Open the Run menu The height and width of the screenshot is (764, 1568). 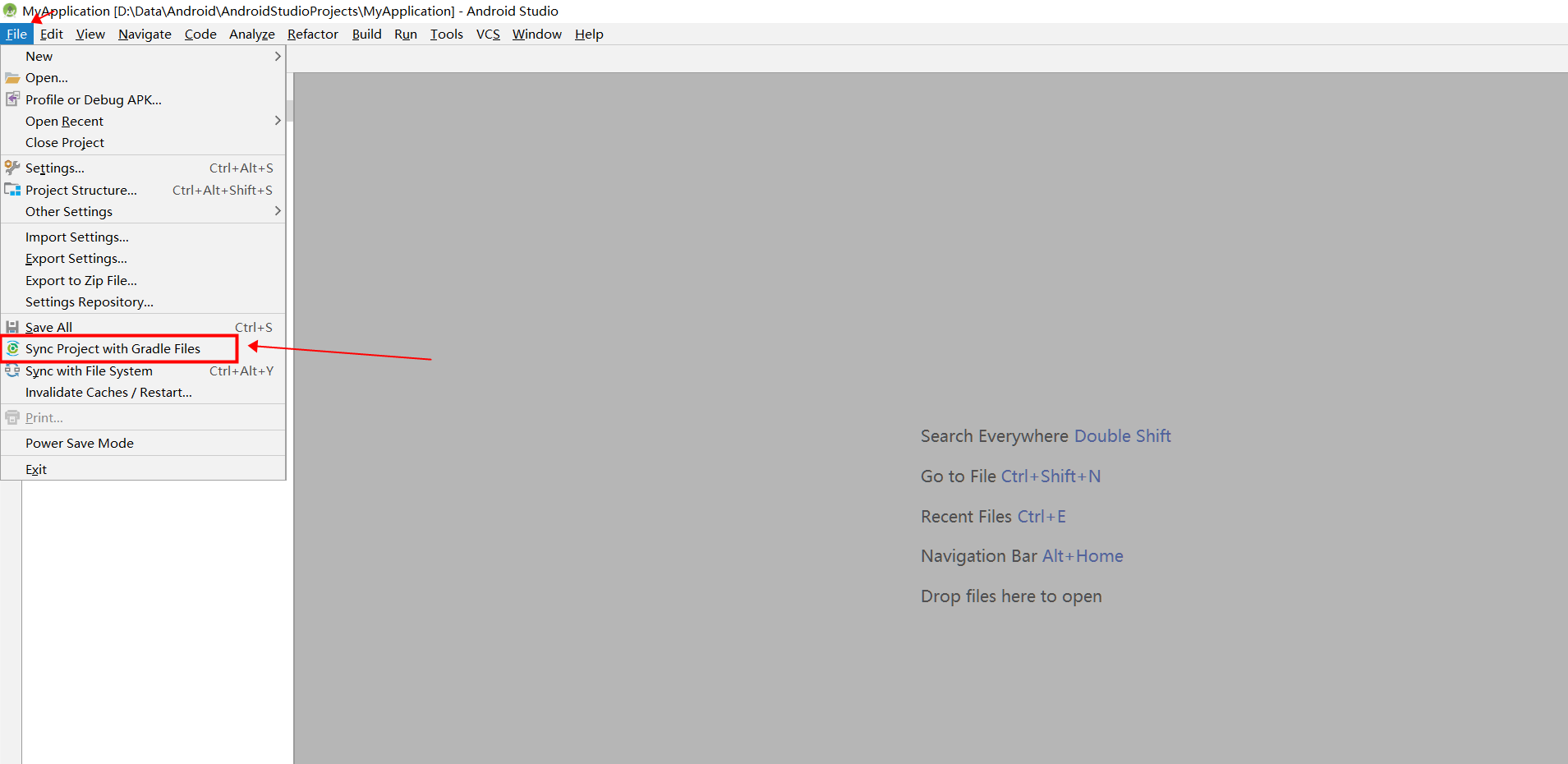tap(406, 34)
